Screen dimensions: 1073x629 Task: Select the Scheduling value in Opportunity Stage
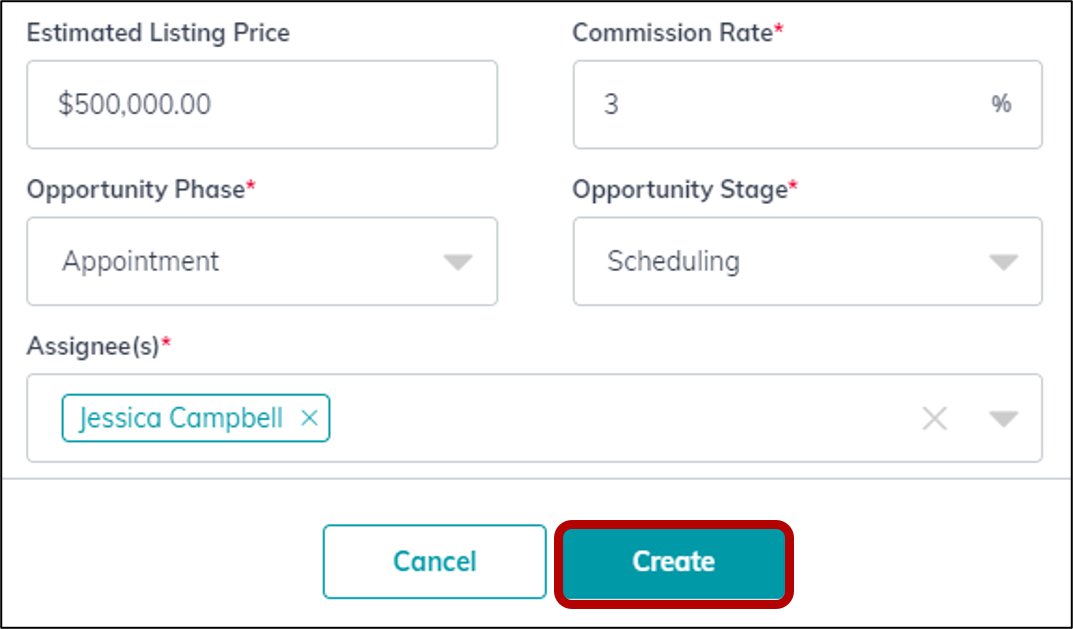tap(673, 261)
